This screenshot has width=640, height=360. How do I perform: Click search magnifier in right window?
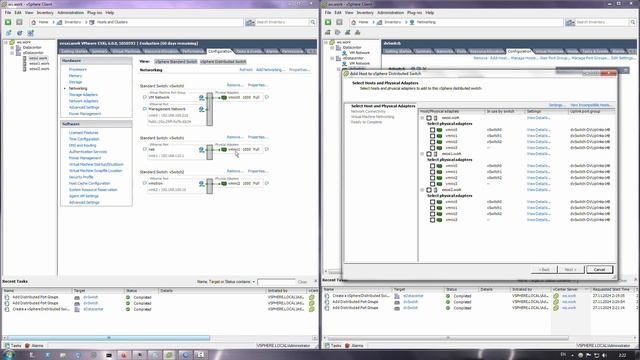tap(633, 22)
